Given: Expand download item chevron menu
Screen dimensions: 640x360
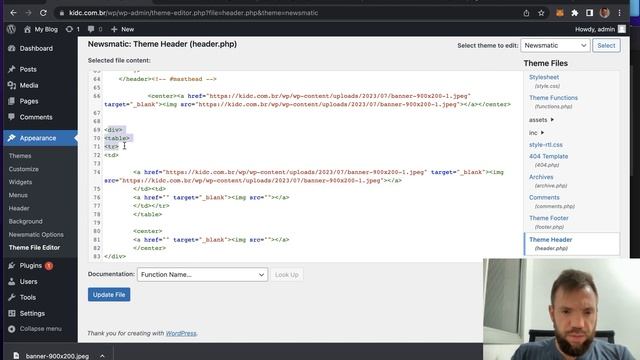Looking at the screenshot, I should pos(102,356).
